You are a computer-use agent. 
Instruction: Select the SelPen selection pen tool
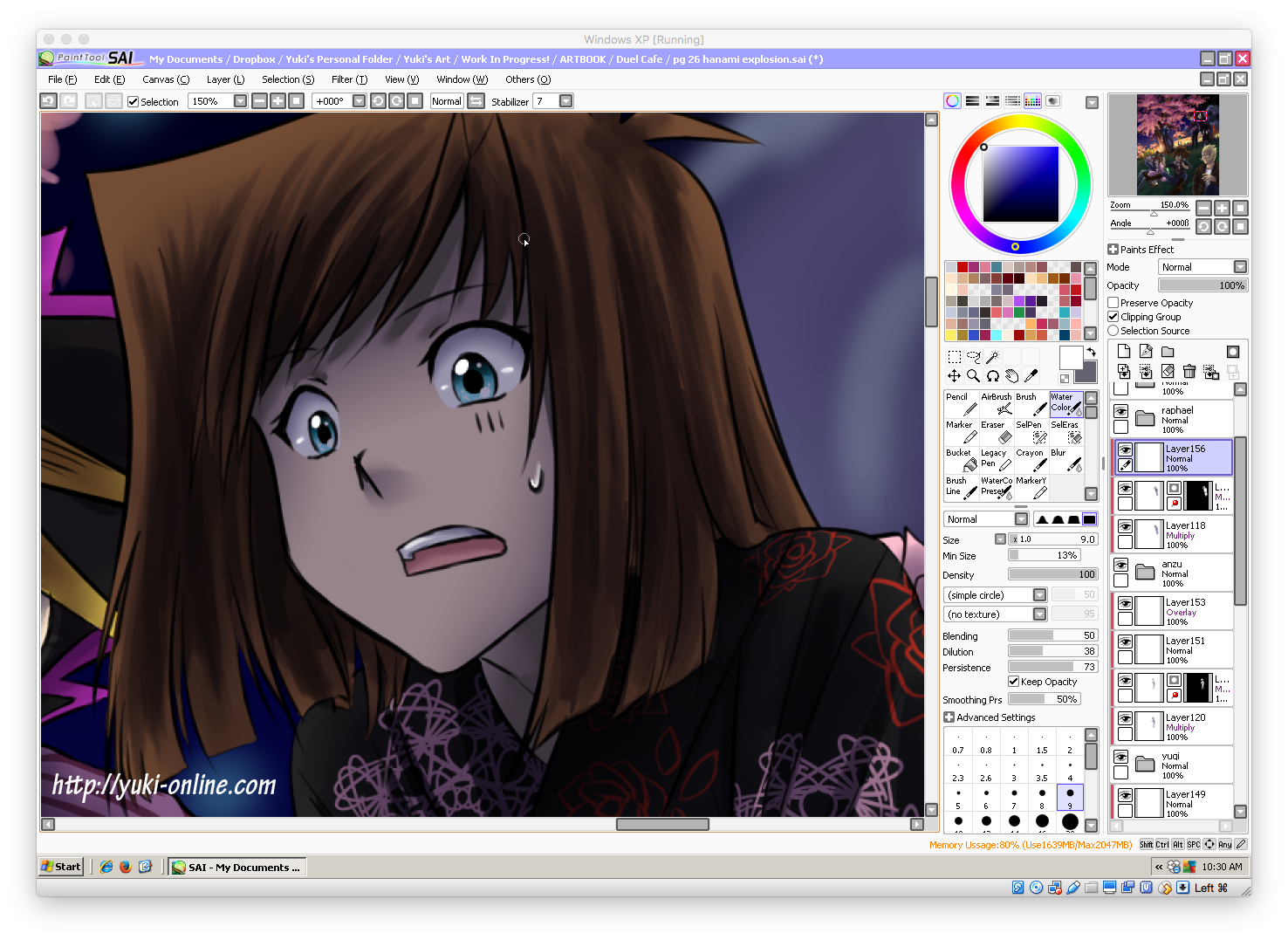pyautogui.click(x=1031, y=432)
